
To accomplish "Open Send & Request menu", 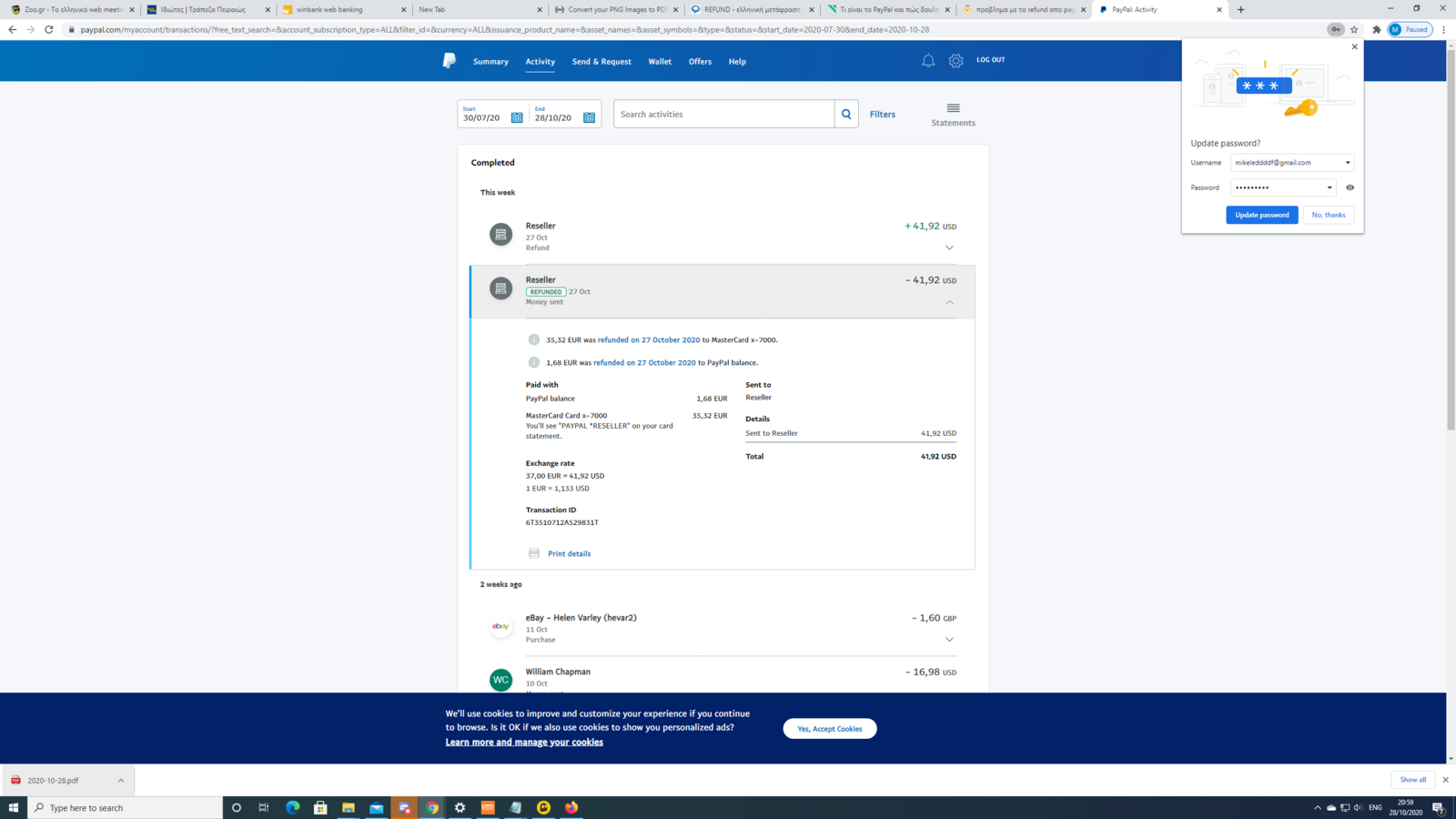I will [602, 62].
